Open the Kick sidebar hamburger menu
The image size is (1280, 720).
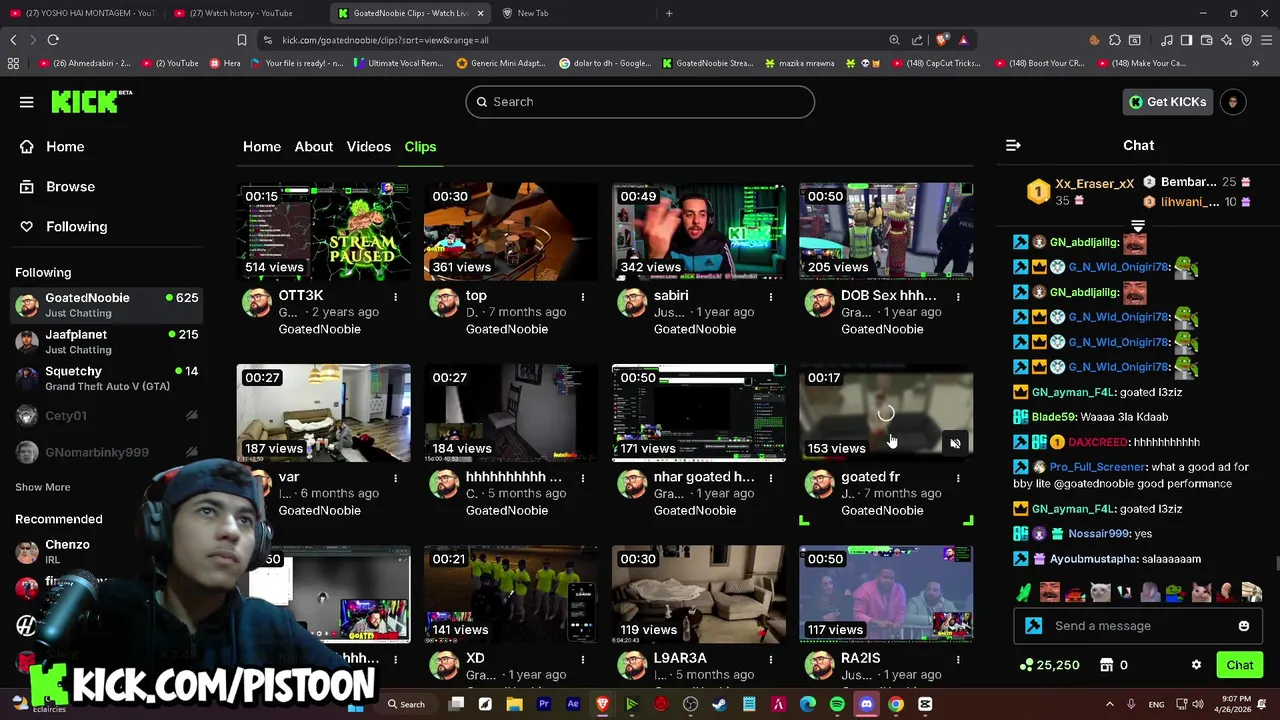(27, 102)
